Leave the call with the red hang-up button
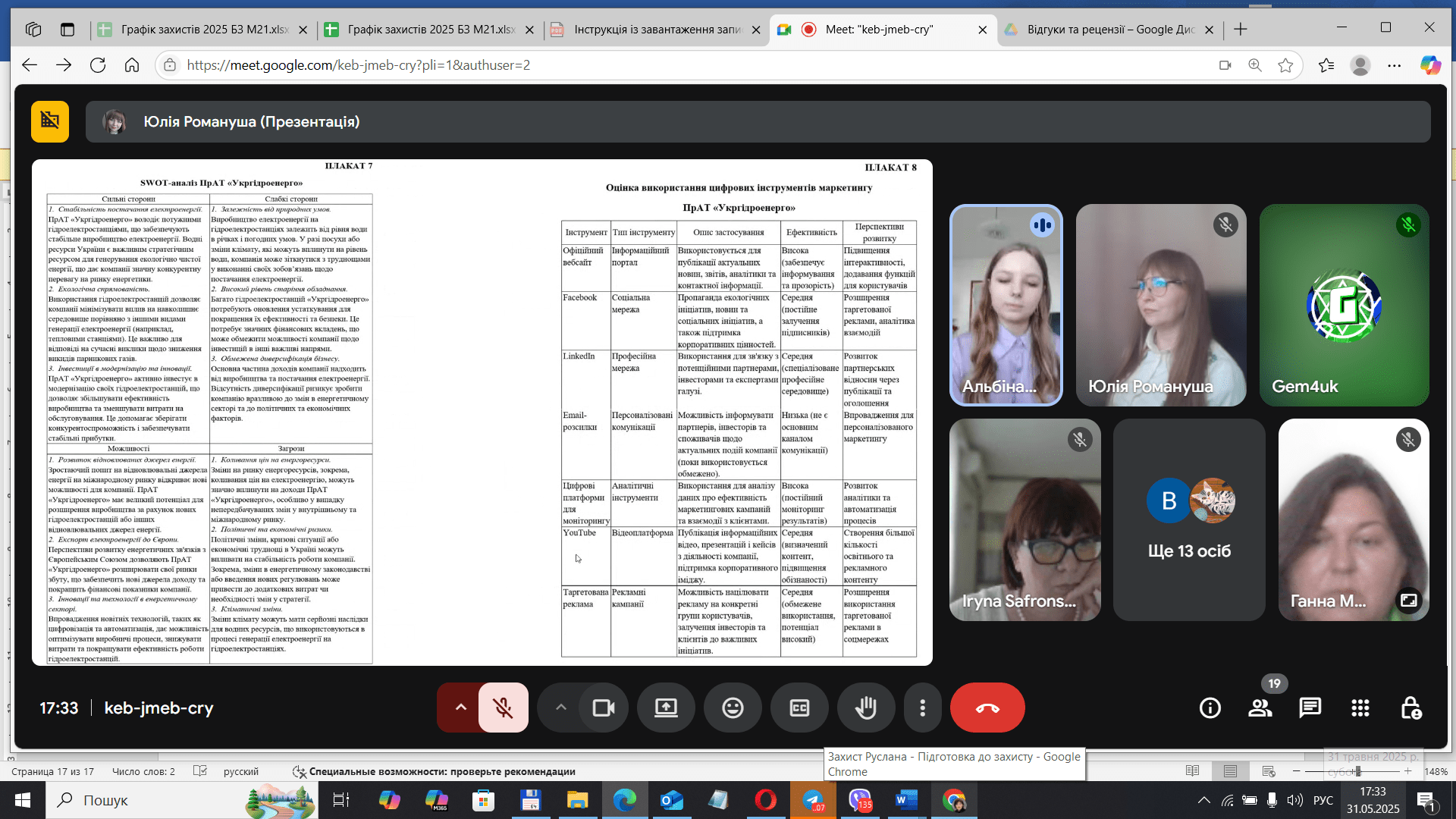This screenshot has height=819, width=1456. (x=987, y=708)
